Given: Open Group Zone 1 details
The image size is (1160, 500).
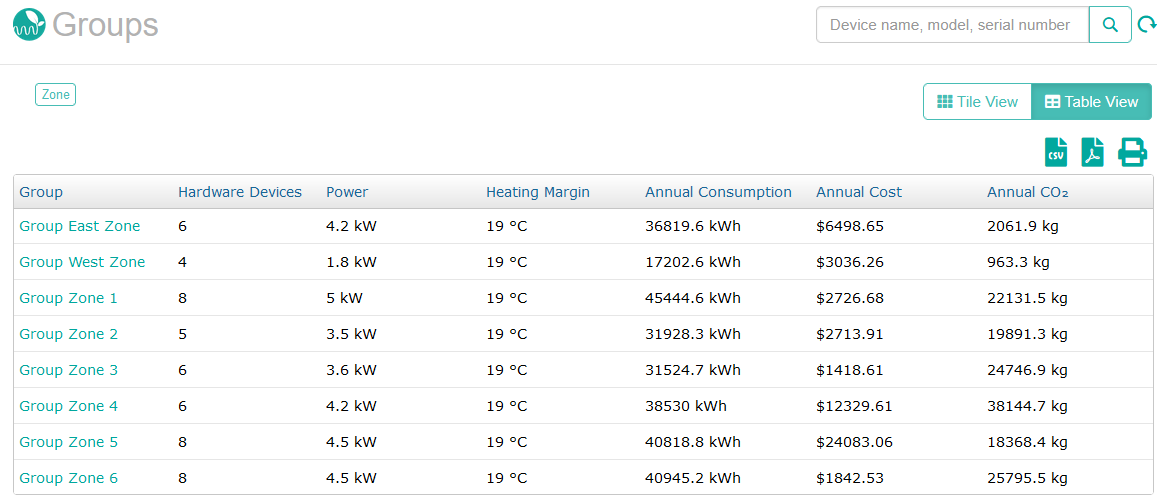Looking at the screenshot, I should point(68,298).
